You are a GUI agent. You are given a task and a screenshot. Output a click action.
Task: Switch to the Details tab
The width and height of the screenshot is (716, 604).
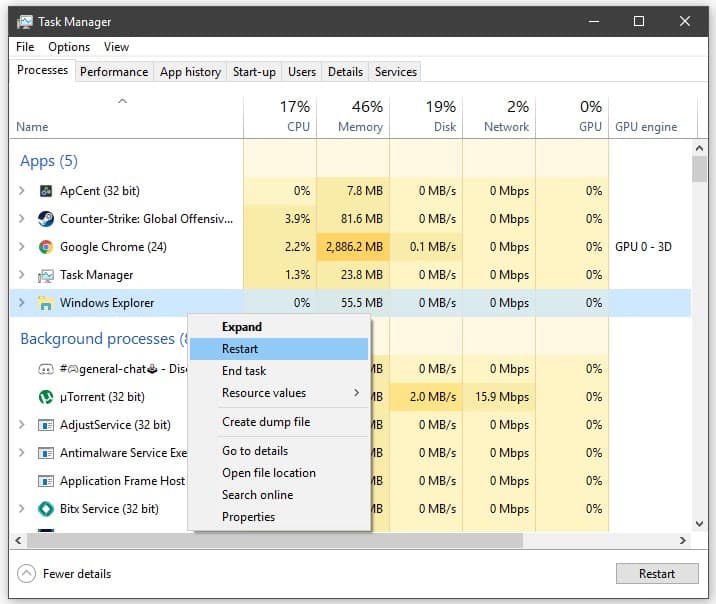[345, 72]
